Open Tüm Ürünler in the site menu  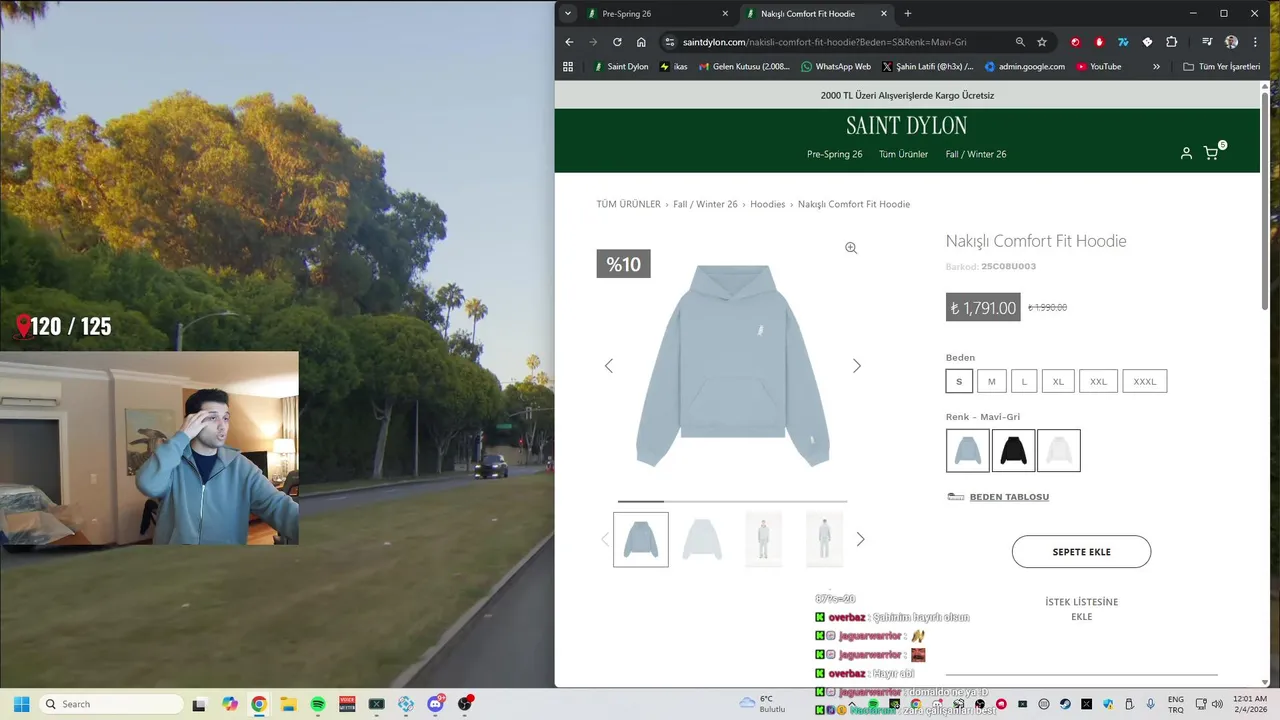pyautogui.click(x=903, y=154)
